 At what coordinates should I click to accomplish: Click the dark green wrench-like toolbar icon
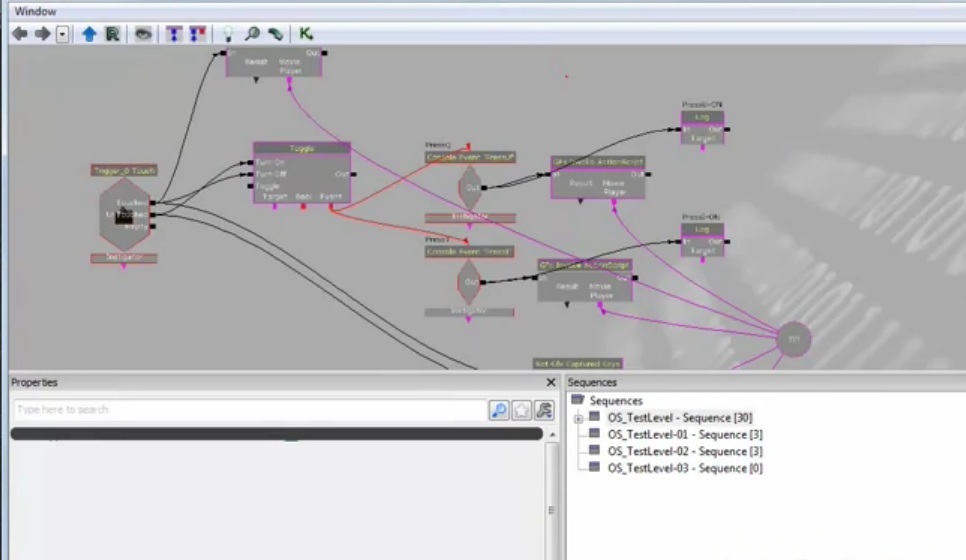[275, 34]
